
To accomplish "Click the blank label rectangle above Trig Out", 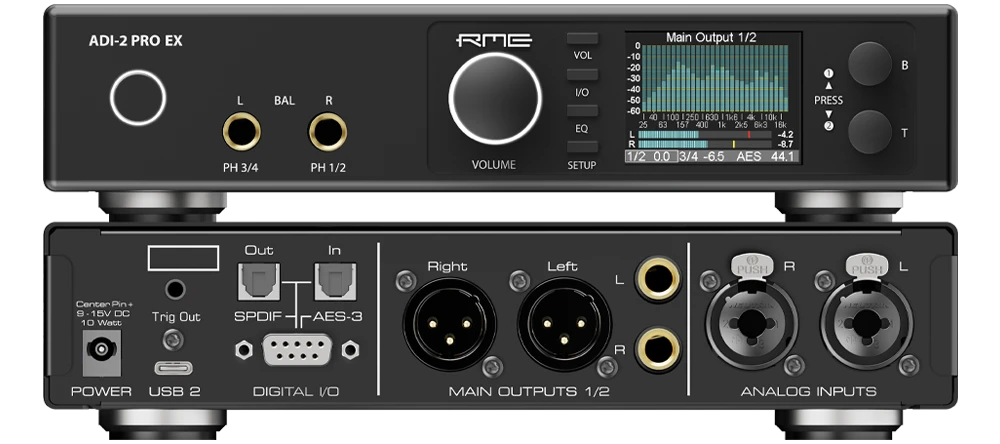I will 184,258.
